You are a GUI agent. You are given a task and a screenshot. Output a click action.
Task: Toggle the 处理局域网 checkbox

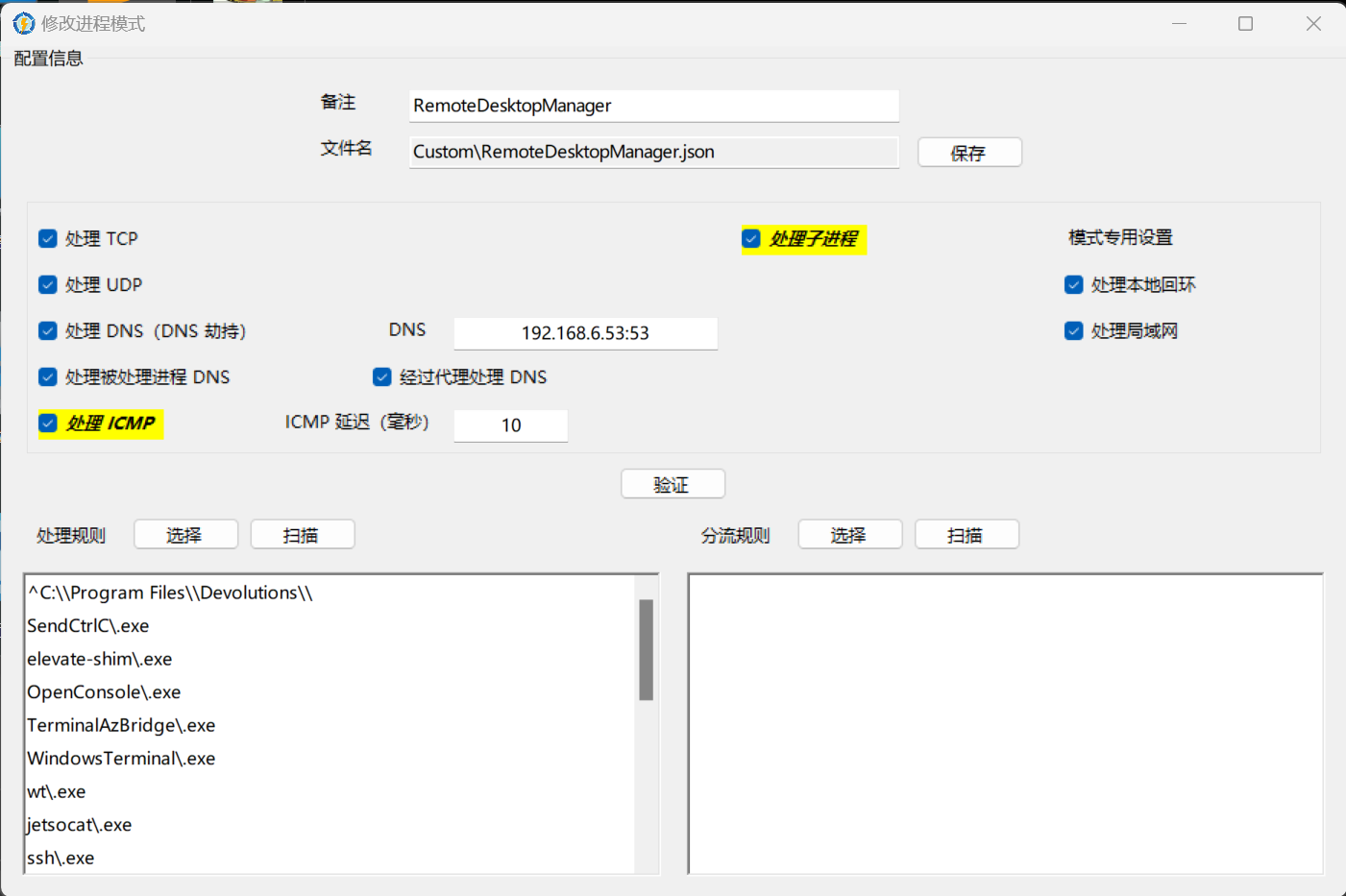click(1074, 331)
